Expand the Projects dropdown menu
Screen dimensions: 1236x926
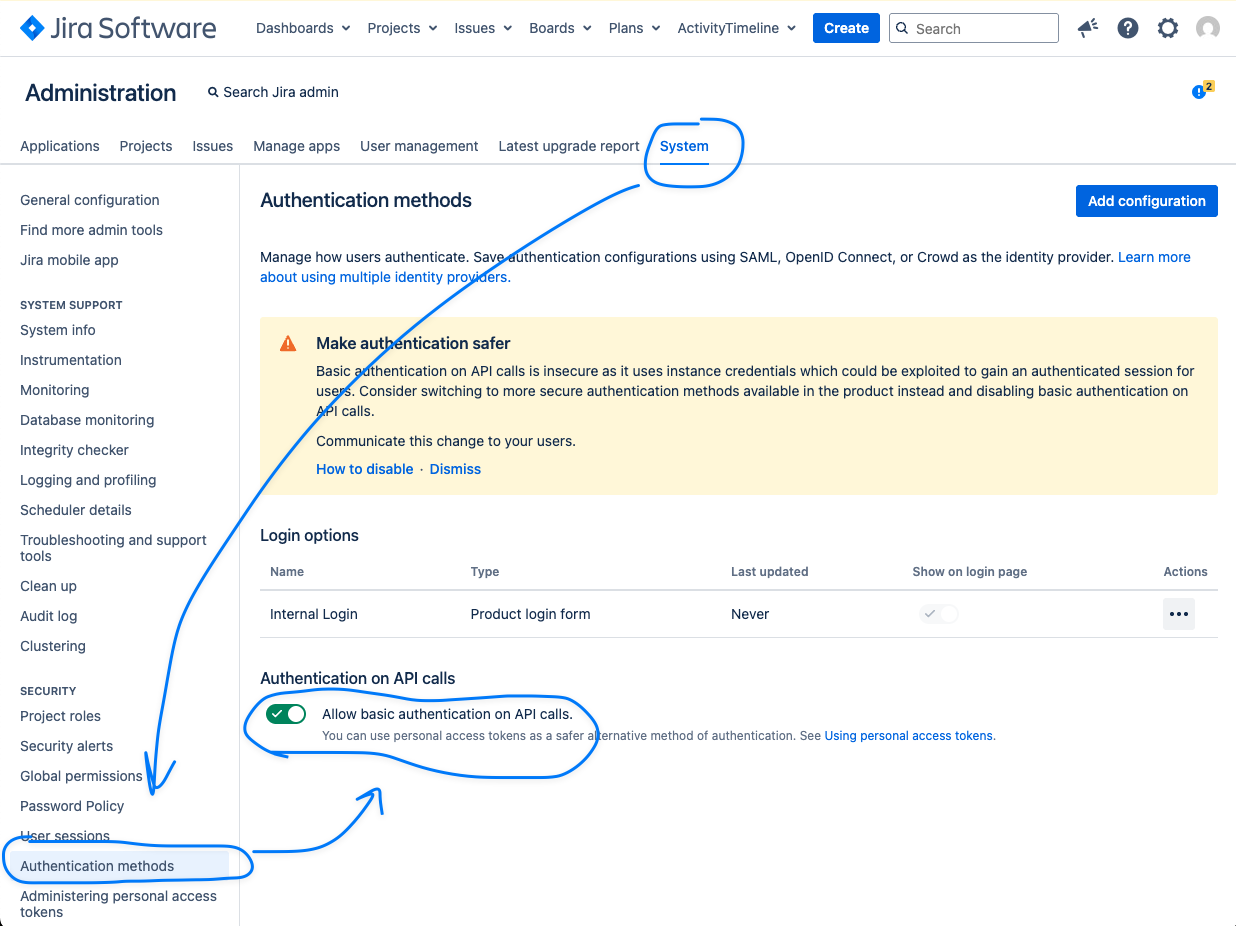tap(402, 28)
